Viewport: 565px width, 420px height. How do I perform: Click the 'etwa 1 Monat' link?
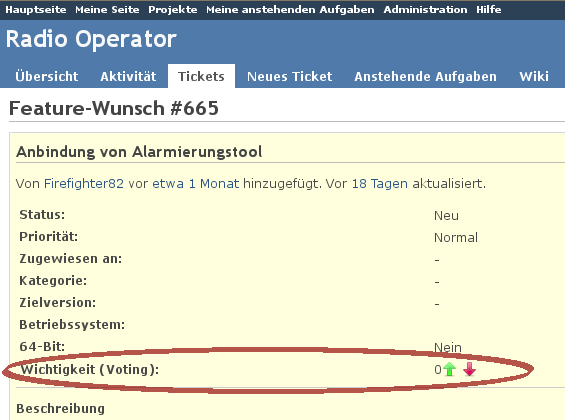[196, 184]
